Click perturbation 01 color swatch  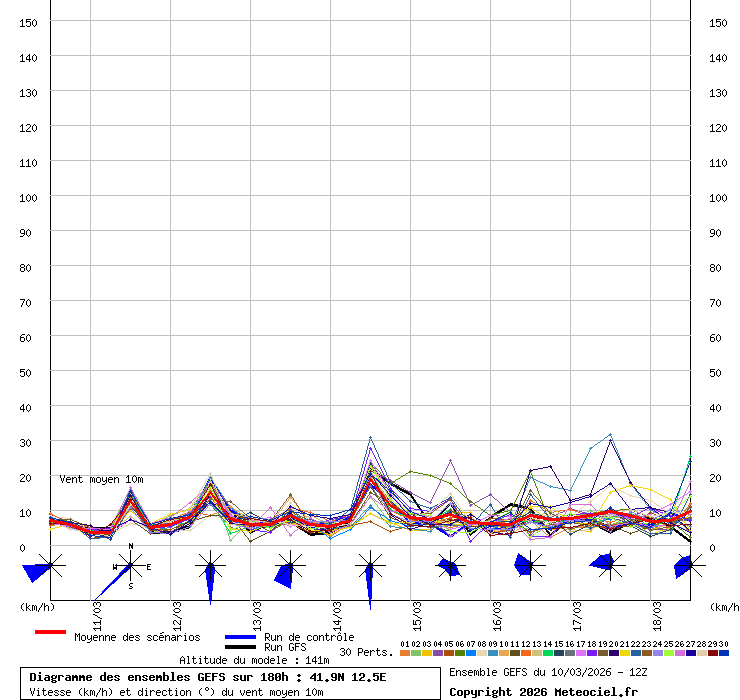[404, 653]
